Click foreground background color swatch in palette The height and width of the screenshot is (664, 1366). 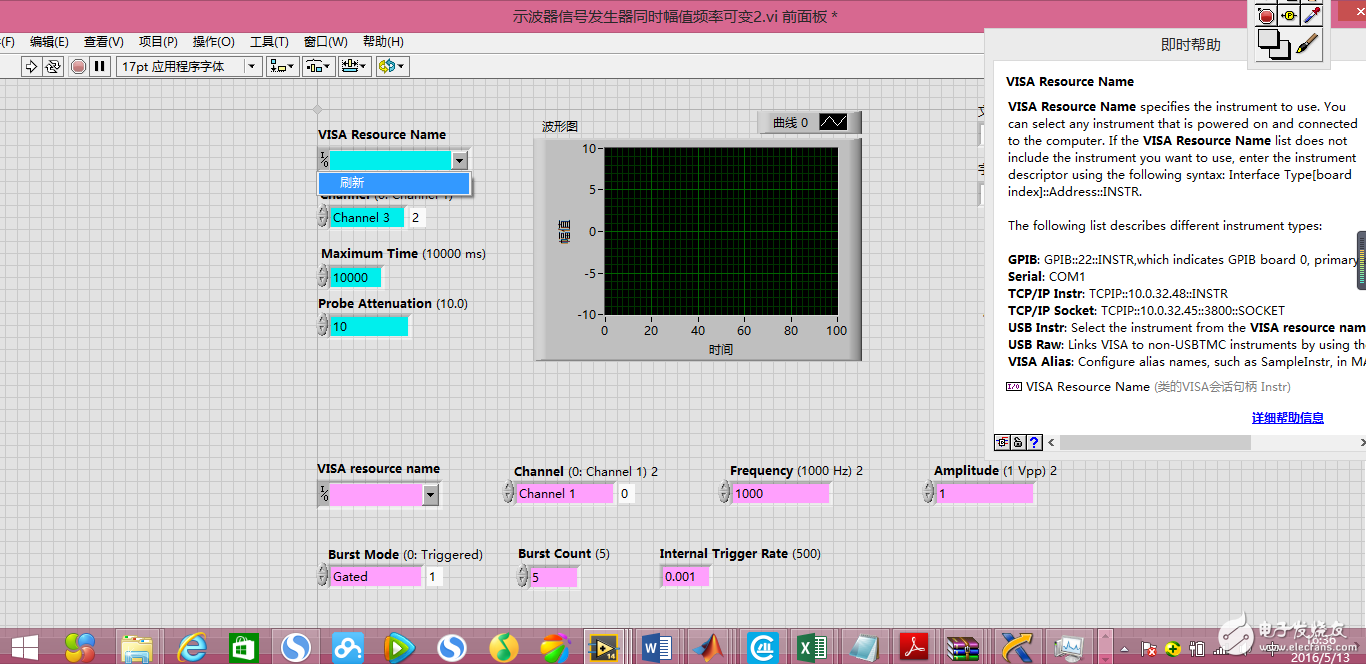point(1272,43)
